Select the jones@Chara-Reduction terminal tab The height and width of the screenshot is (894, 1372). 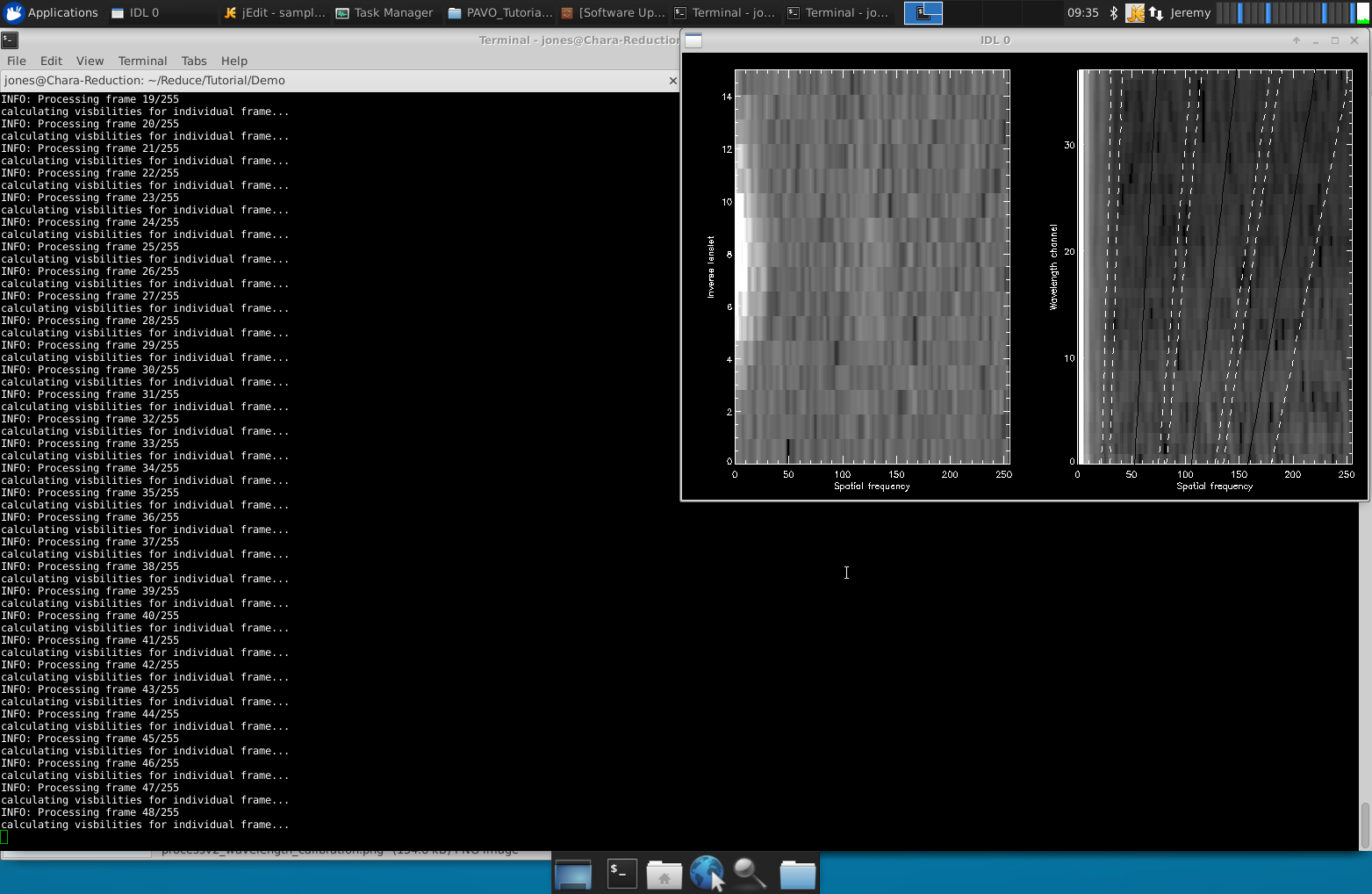click(340, 80)
